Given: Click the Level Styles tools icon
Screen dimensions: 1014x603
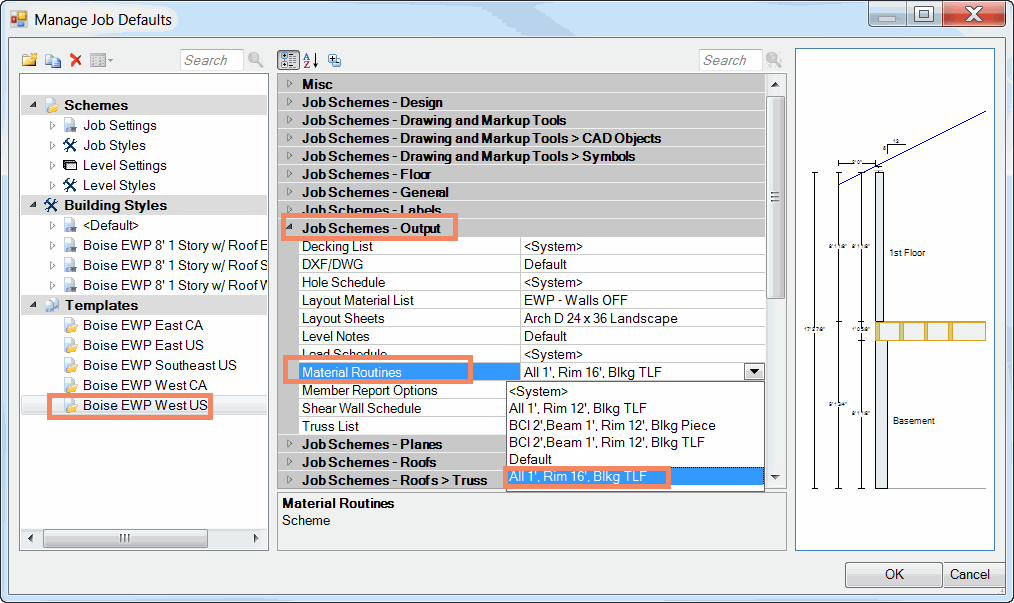Looking at the screenshot, I should pyautogui.click(x=70, y=186).
